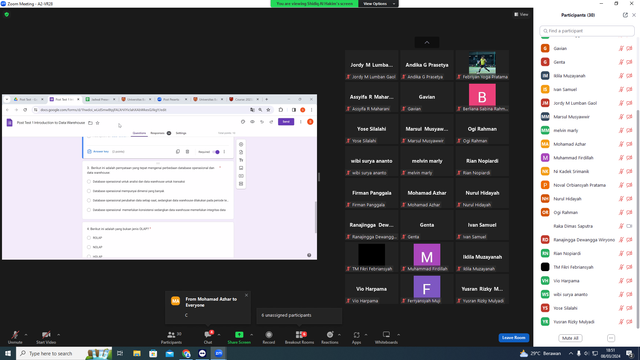Open the Add question icon in Forms sidebar
The width and height of the screenshot is (640, 360).
241,144
